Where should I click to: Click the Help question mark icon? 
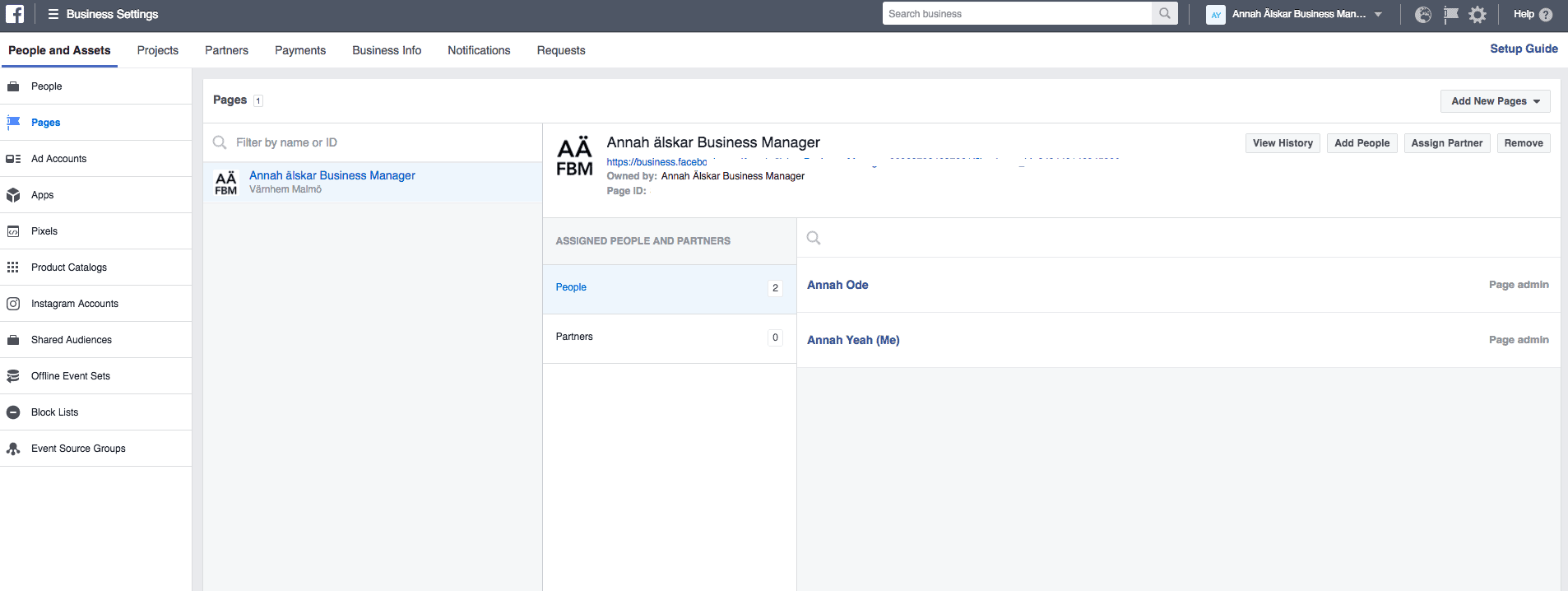(x=1545, y=15)
